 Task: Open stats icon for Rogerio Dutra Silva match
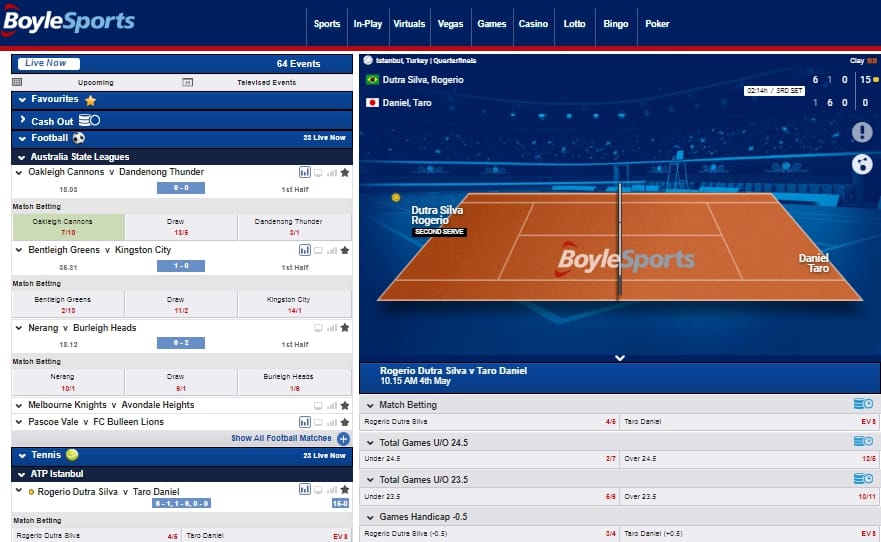pos(304,490)
